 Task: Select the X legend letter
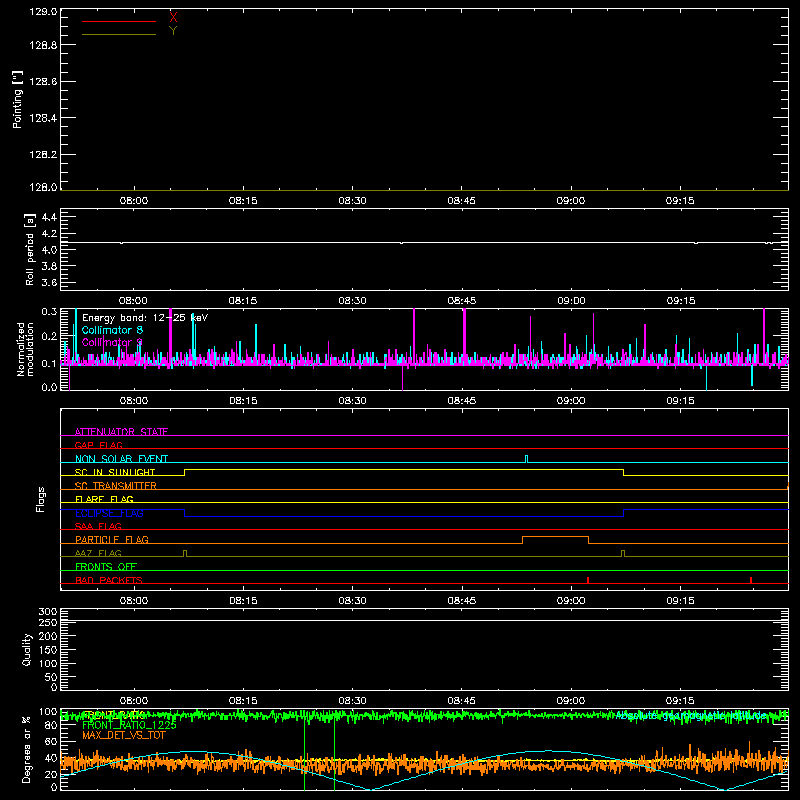tap(173, 18)
